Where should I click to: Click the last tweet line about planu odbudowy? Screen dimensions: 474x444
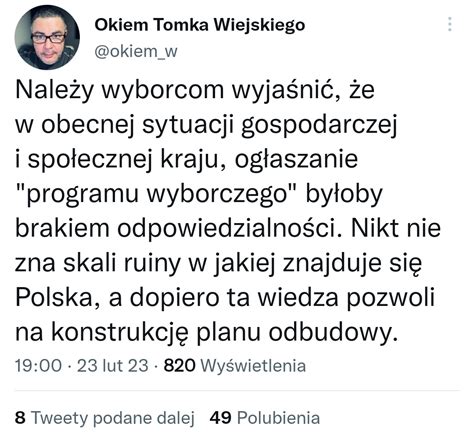(x=207, y=333)
